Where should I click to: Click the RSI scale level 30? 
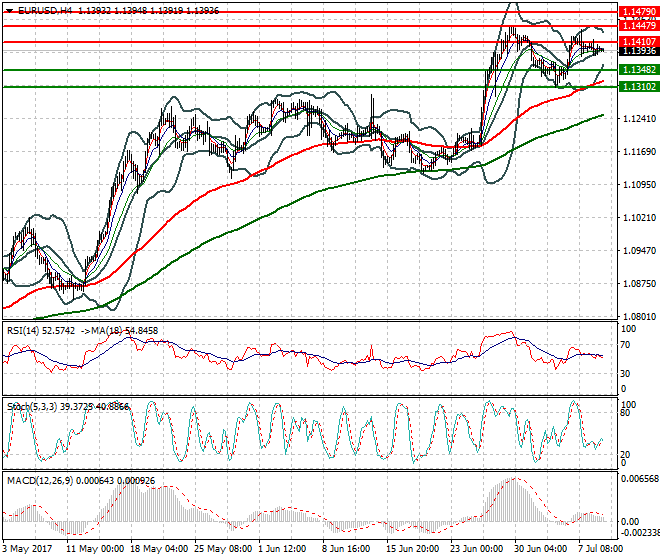click(625, 373)
